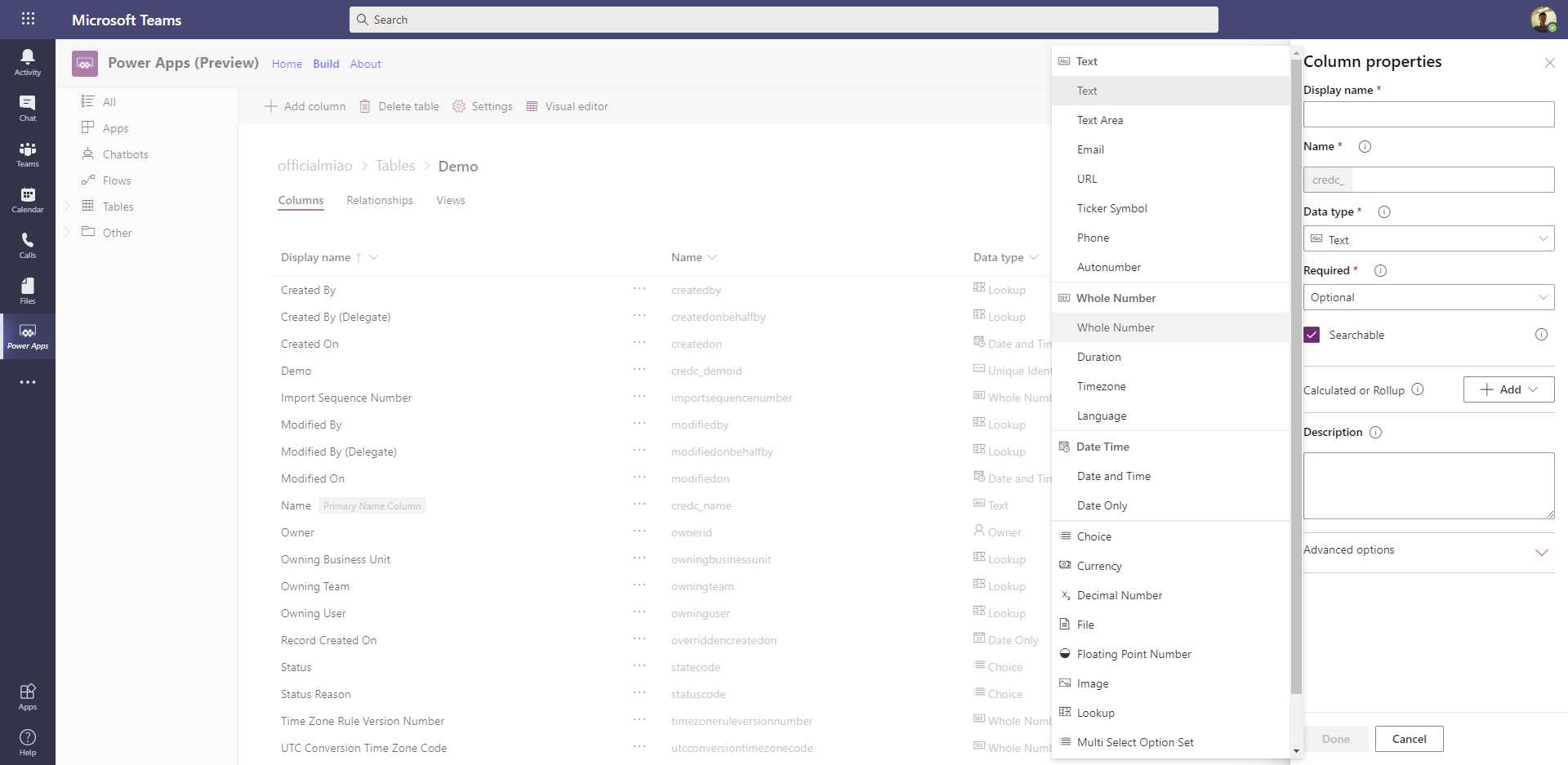Show info for the Name field

coord(1365,147)
